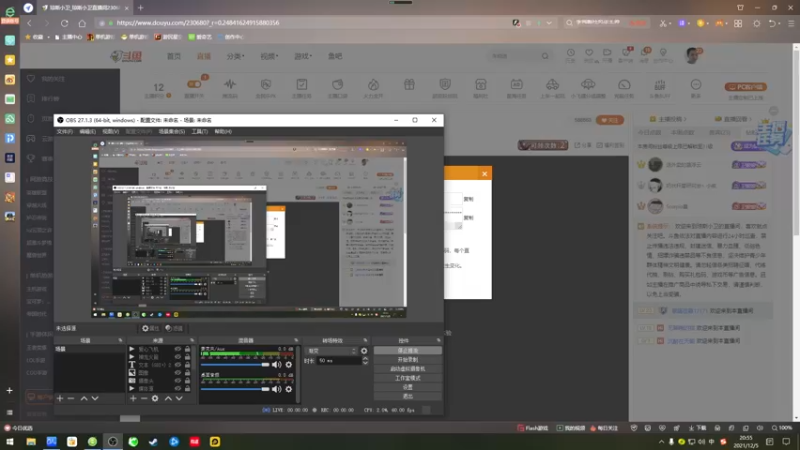Toggle eye visibility of the text (T) source
800x450 pixels.
pyautogui.click(x=178, y=365)
